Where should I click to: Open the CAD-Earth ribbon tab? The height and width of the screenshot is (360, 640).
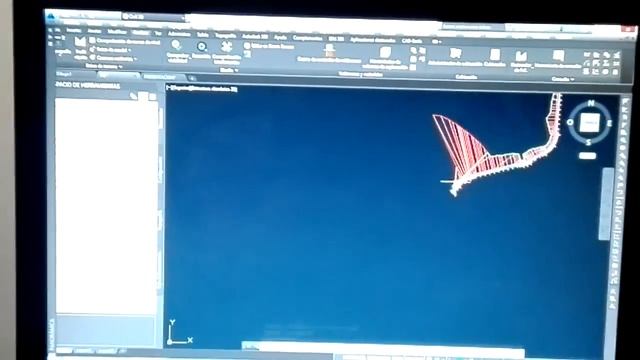(x=412, y=40)
